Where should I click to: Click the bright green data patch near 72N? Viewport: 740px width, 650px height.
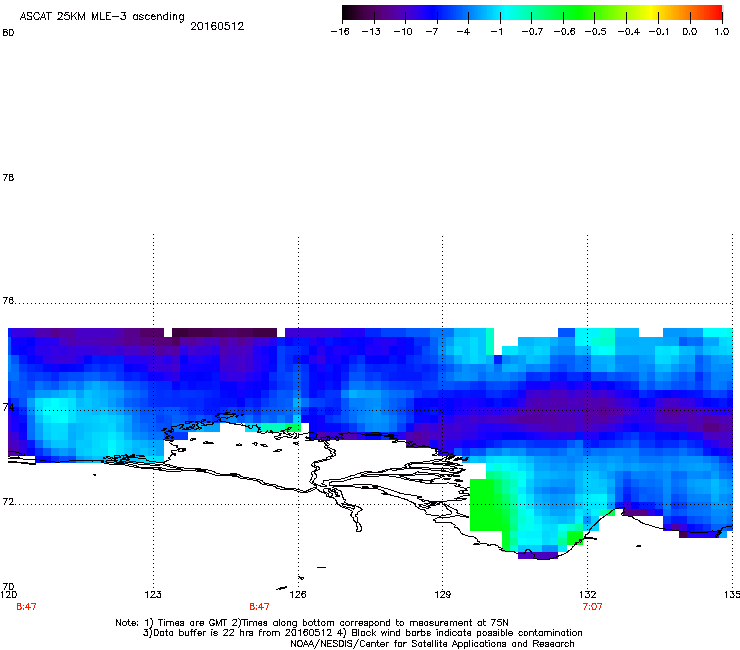point(490,505)
